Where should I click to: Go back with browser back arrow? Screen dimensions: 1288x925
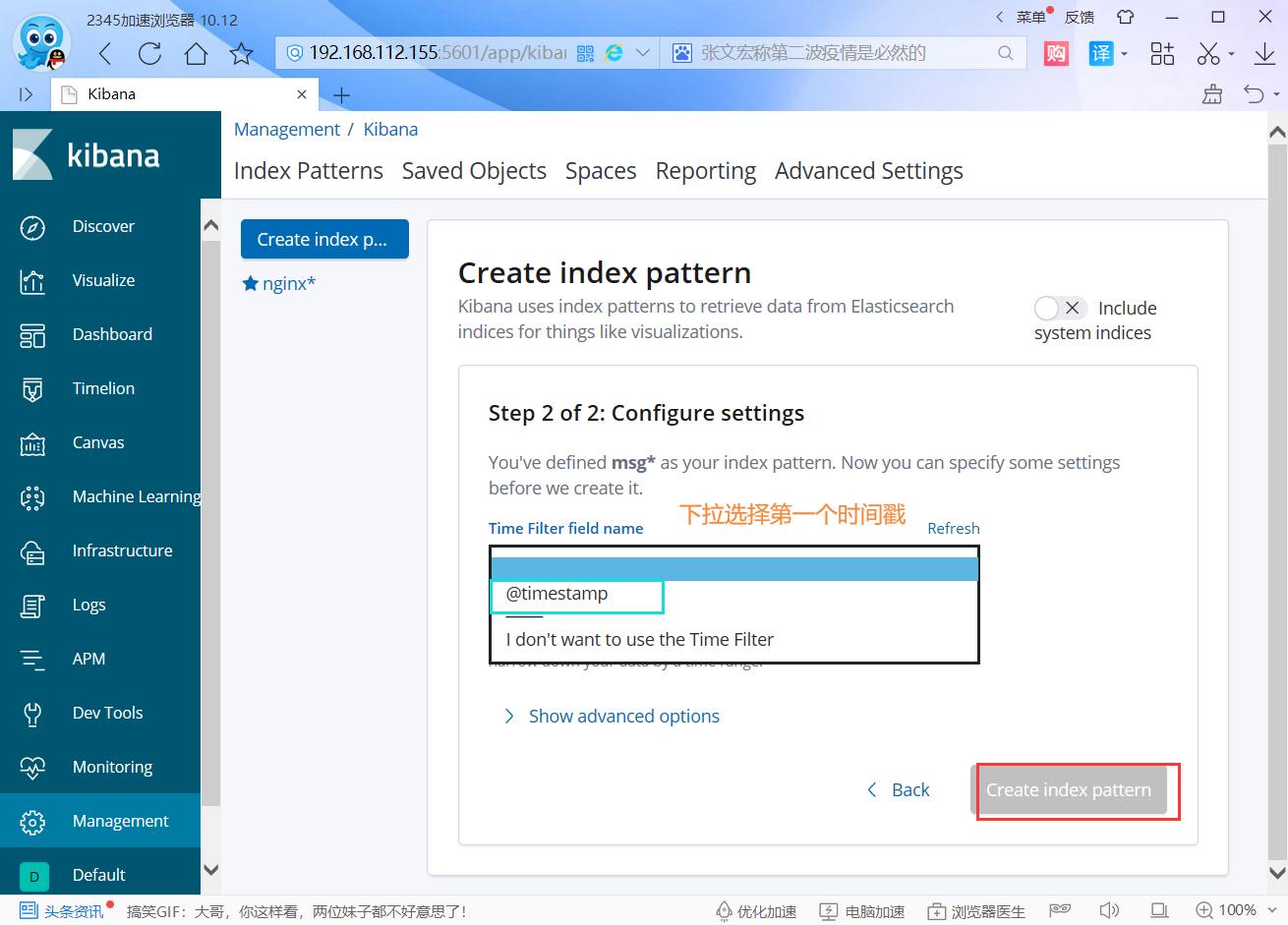[105, 53]
